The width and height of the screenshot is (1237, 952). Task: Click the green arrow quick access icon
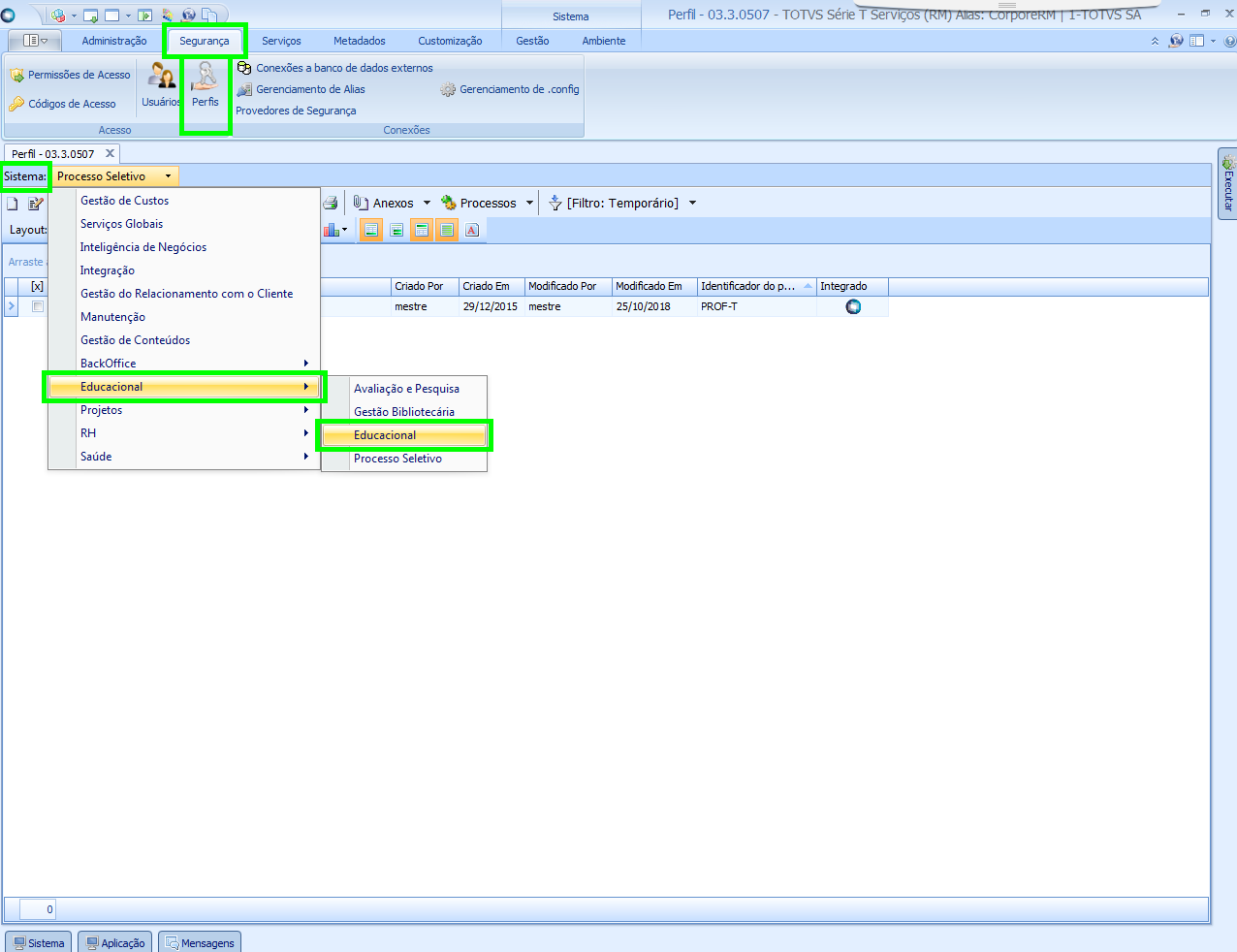coord(145,15)
